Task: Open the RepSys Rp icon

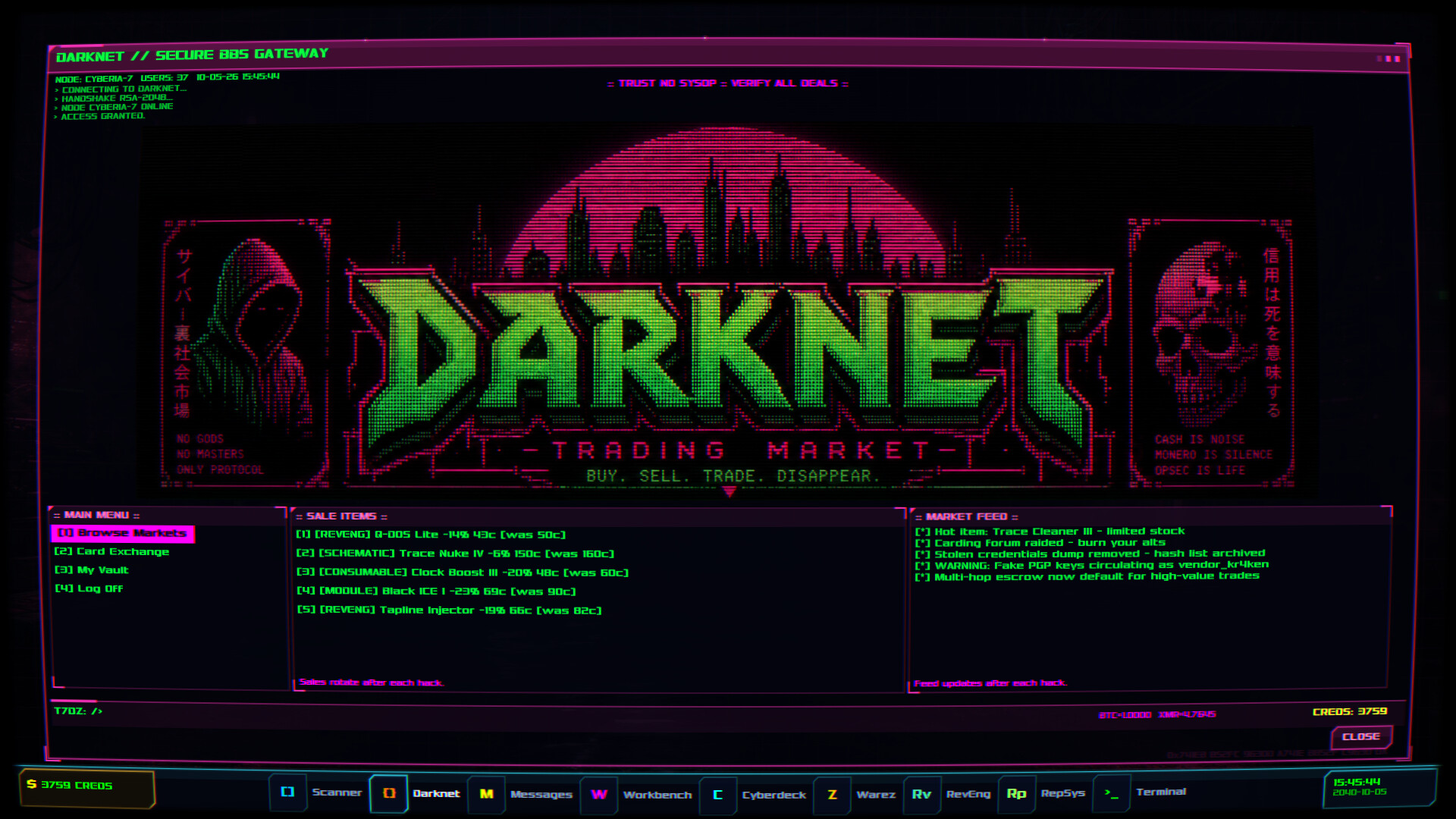Action: click(x=1016, y=793)
